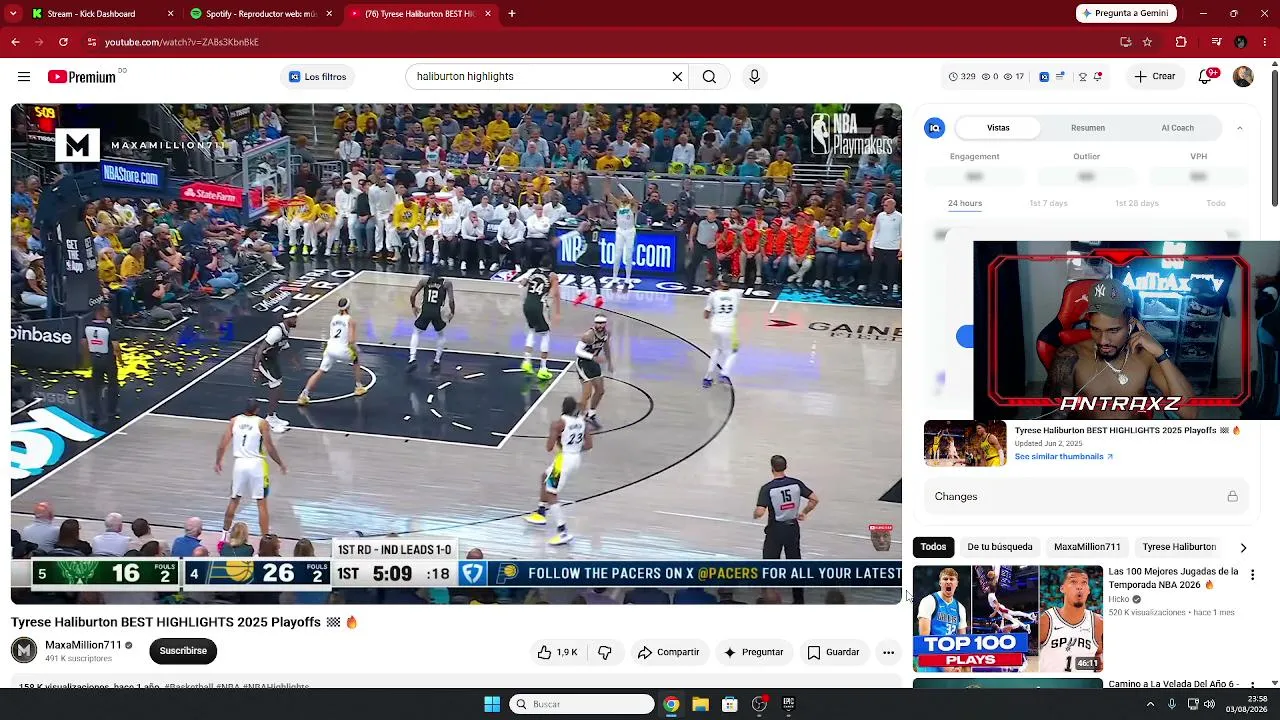
Task: Subscribe with the Suscribirse button
Action: (183, 651)
